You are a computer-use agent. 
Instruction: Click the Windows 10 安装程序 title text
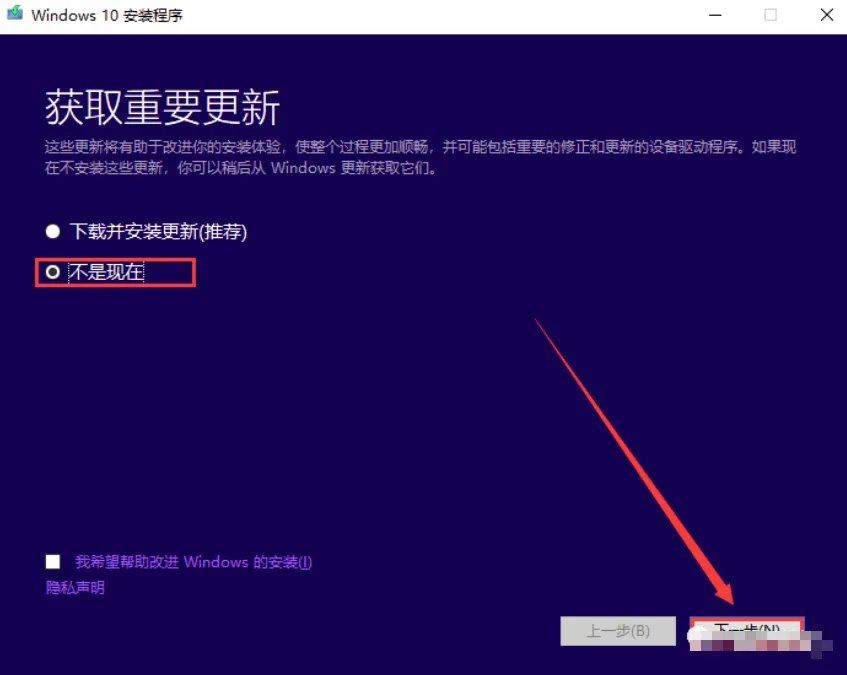coord(107,15)
